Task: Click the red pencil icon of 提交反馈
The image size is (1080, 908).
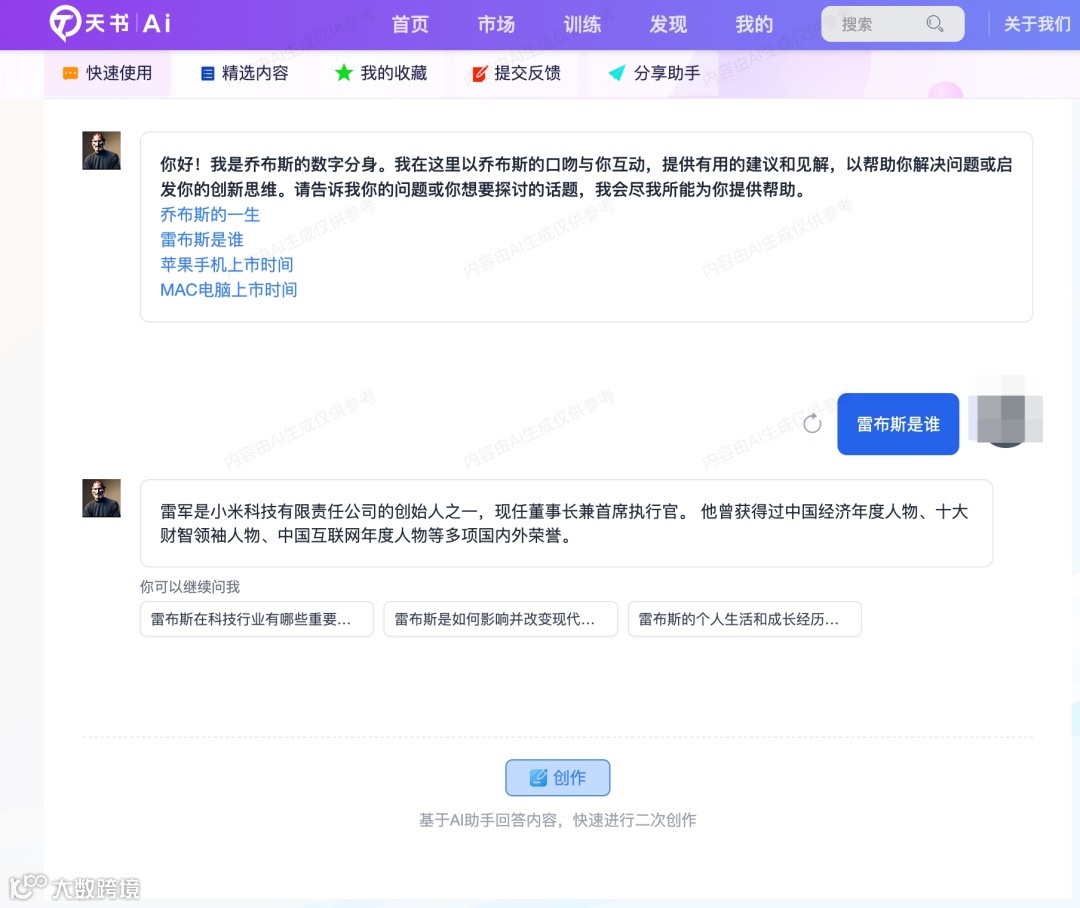Action: tap(479, 73)
